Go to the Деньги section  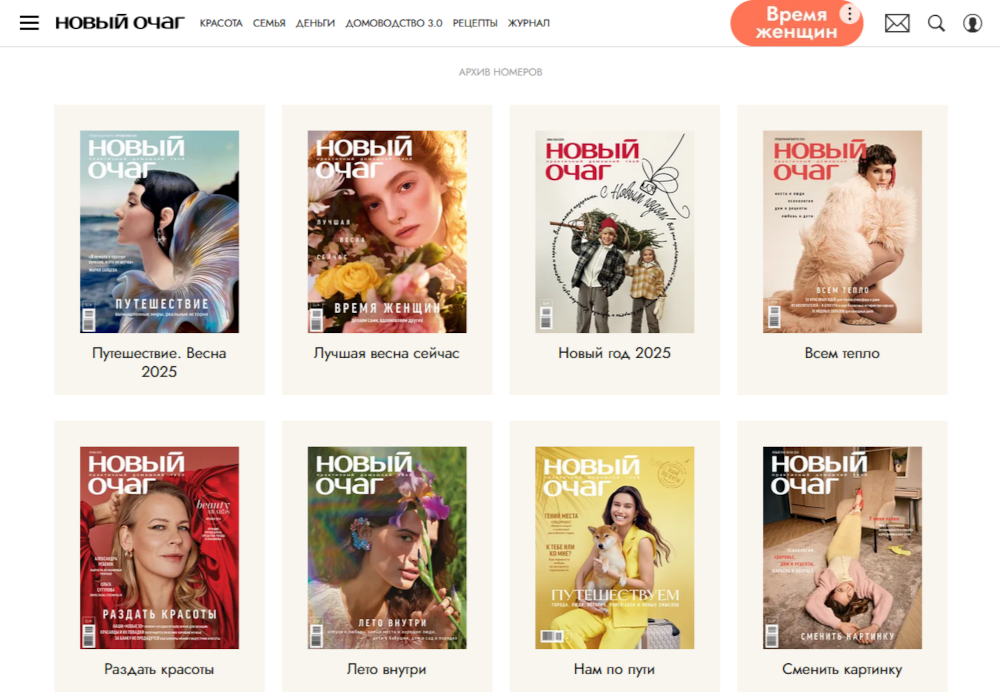click(315, 23)
